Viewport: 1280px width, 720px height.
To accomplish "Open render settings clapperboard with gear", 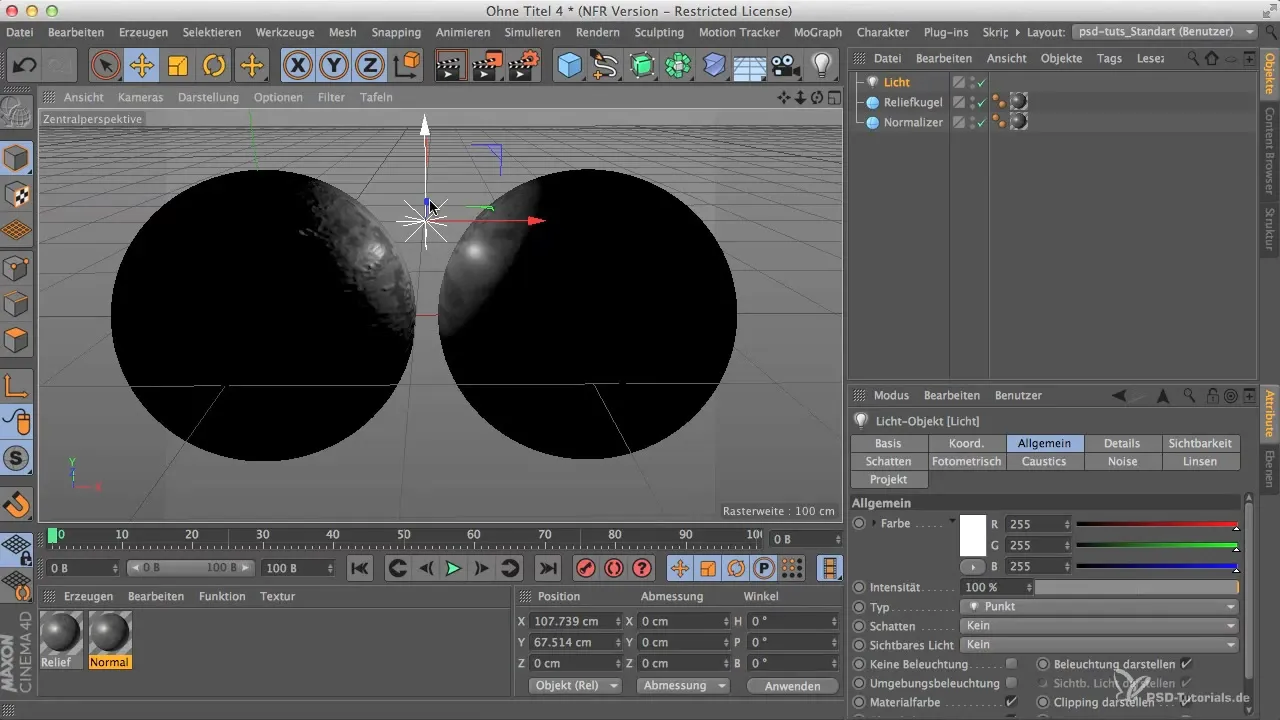I will 523,66.
